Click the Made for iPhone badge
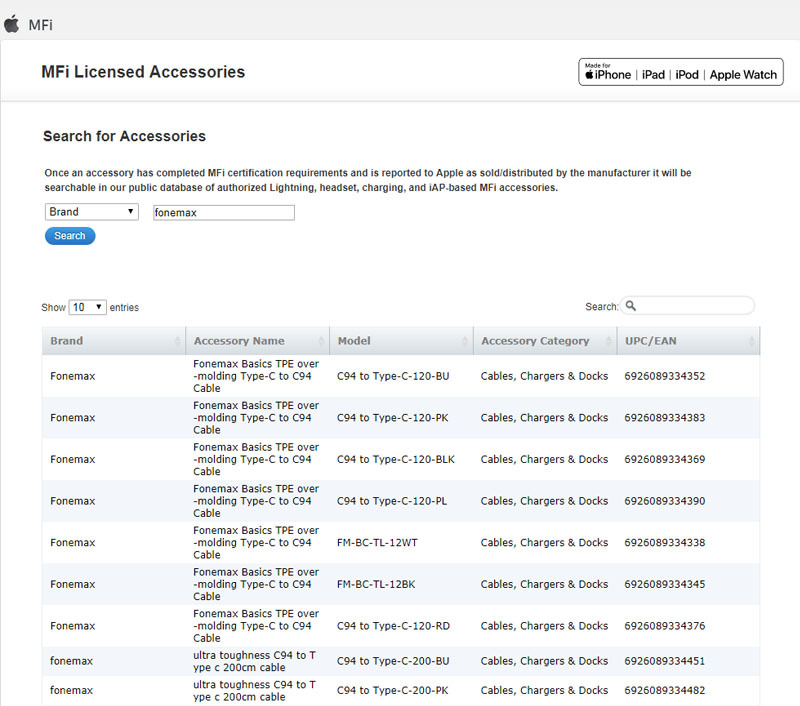The image size is (800, 706). 681,72
